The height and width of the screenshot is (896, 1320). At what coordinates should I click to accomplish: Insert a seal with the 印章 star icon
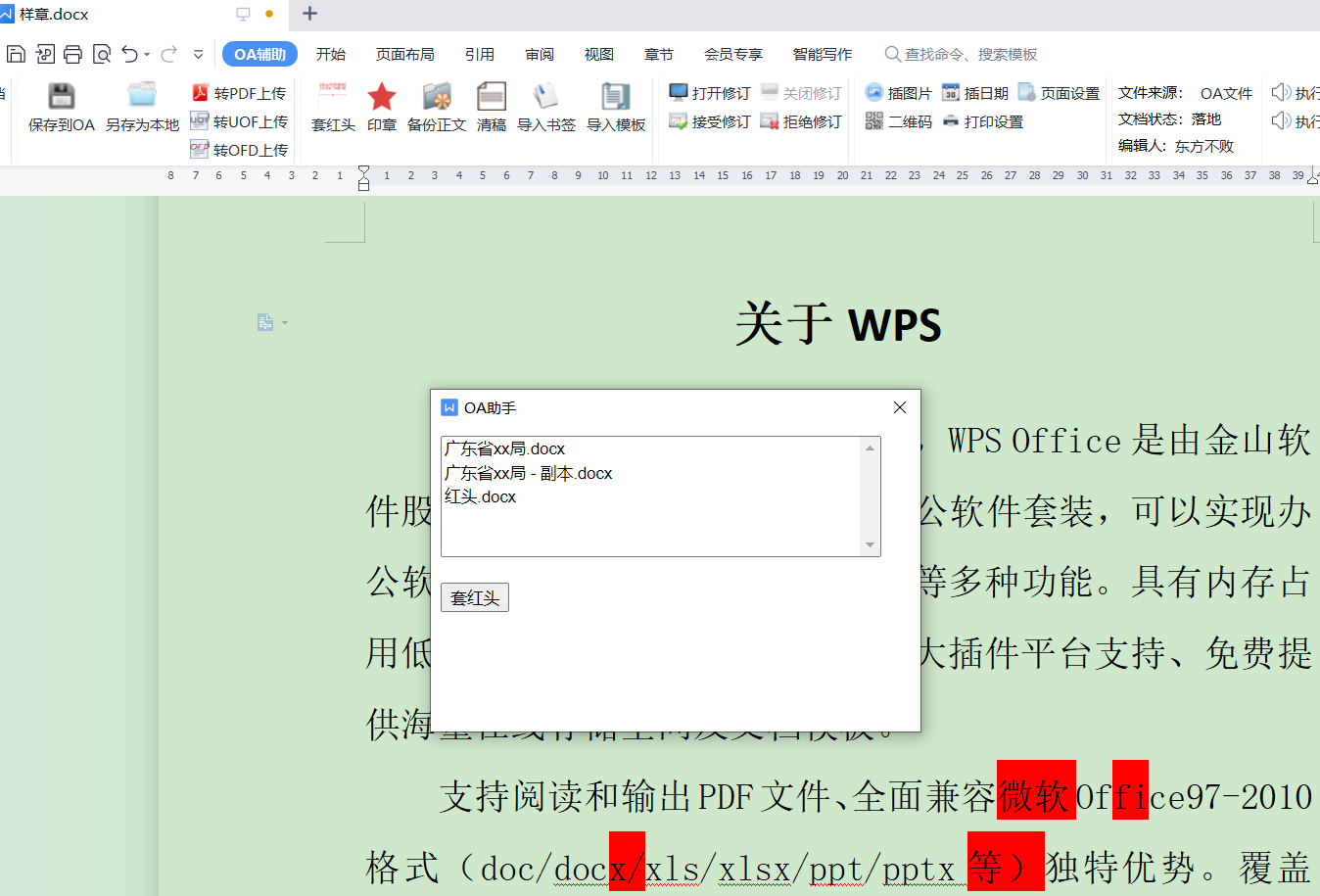pyautogui.click(x=382, y=108)
